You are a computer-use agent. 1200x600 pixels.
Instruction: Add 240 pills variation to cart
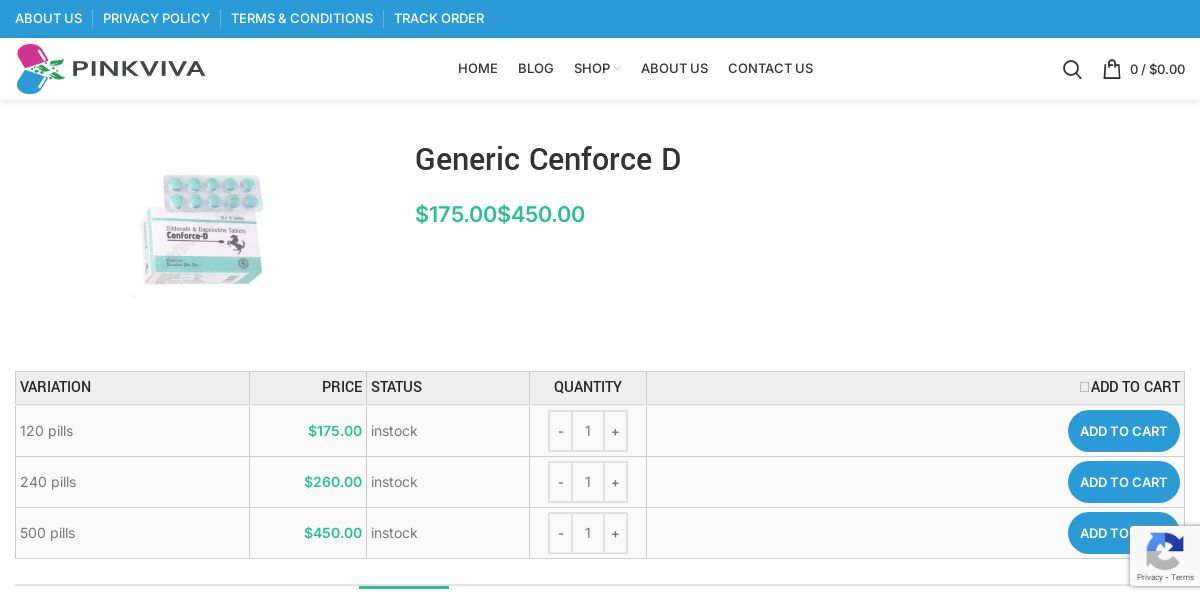(x=1123, y=482)
